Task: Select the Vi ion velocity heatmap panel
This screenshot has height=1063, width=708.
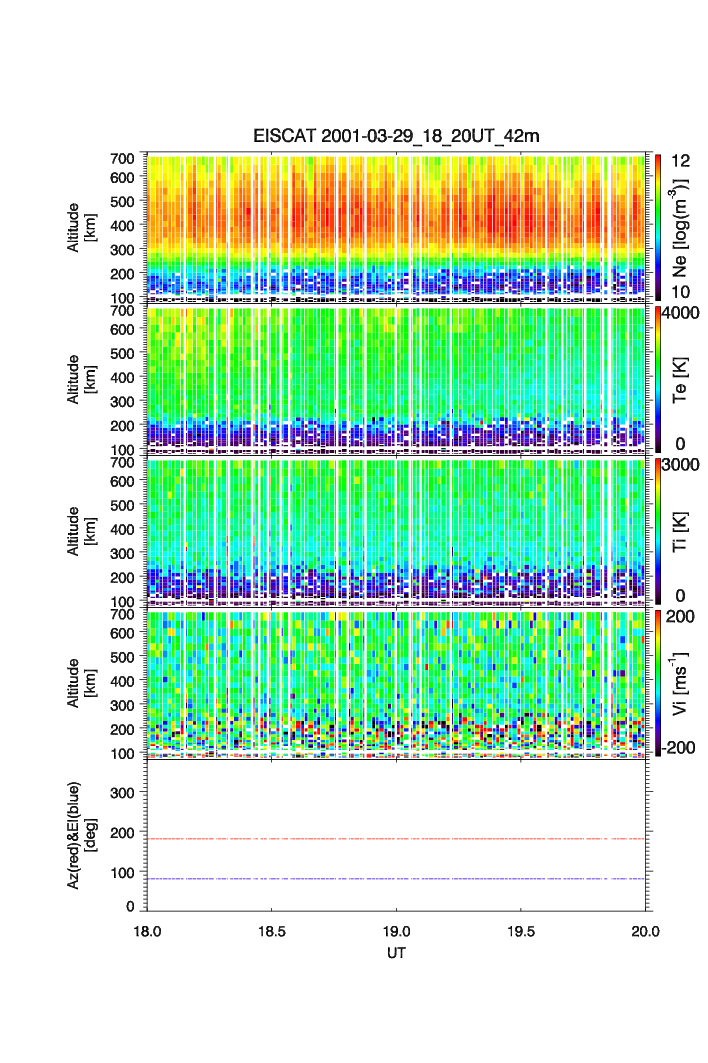Action: [x=397, y=682]
